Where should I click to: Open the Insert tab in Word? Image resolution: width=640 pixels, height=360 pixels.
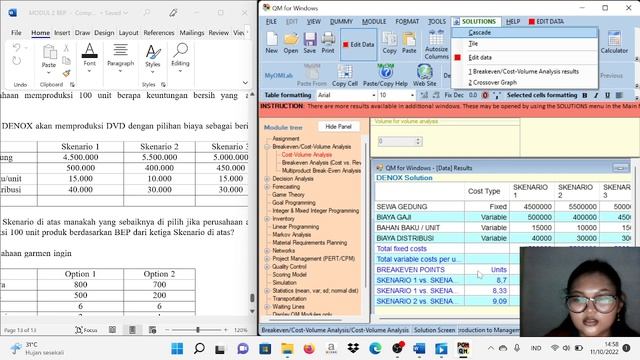(x=62, y=33)
